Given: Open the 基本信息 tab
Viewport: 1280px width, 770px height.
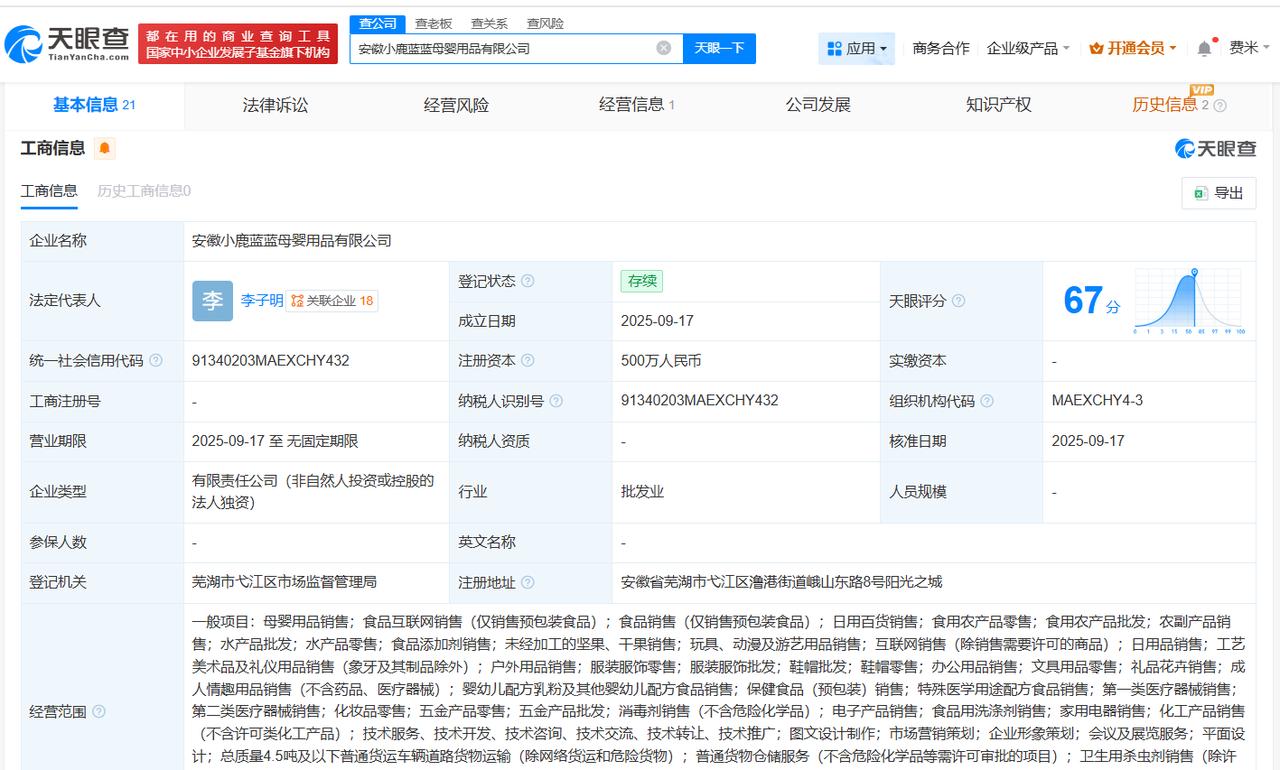Looking at the screenshot, I should 94,105.
